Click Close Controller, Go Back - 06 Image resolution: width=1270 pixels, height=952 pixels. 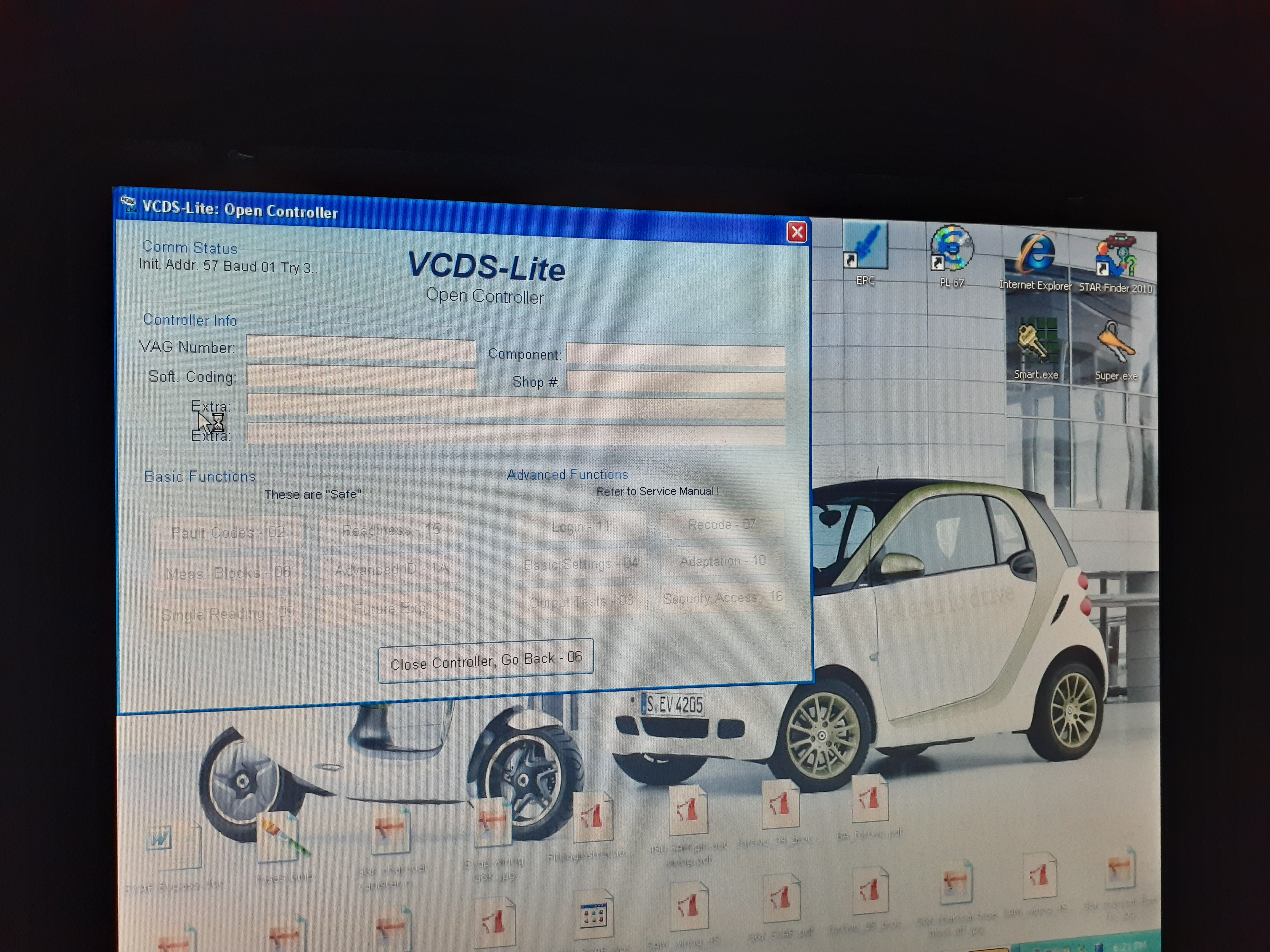click(x=486, y=660)
